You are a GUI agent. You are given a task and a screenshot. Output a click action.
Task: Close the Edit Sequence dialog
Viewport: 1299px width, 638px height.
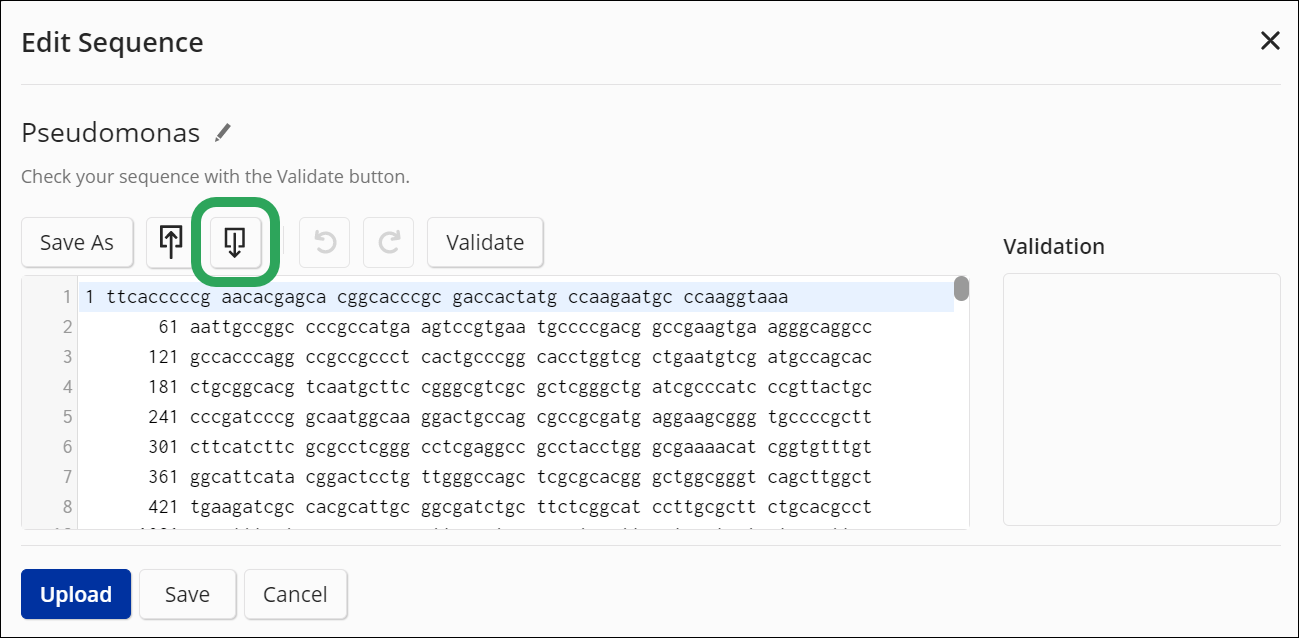click(x=1270, y=41)
